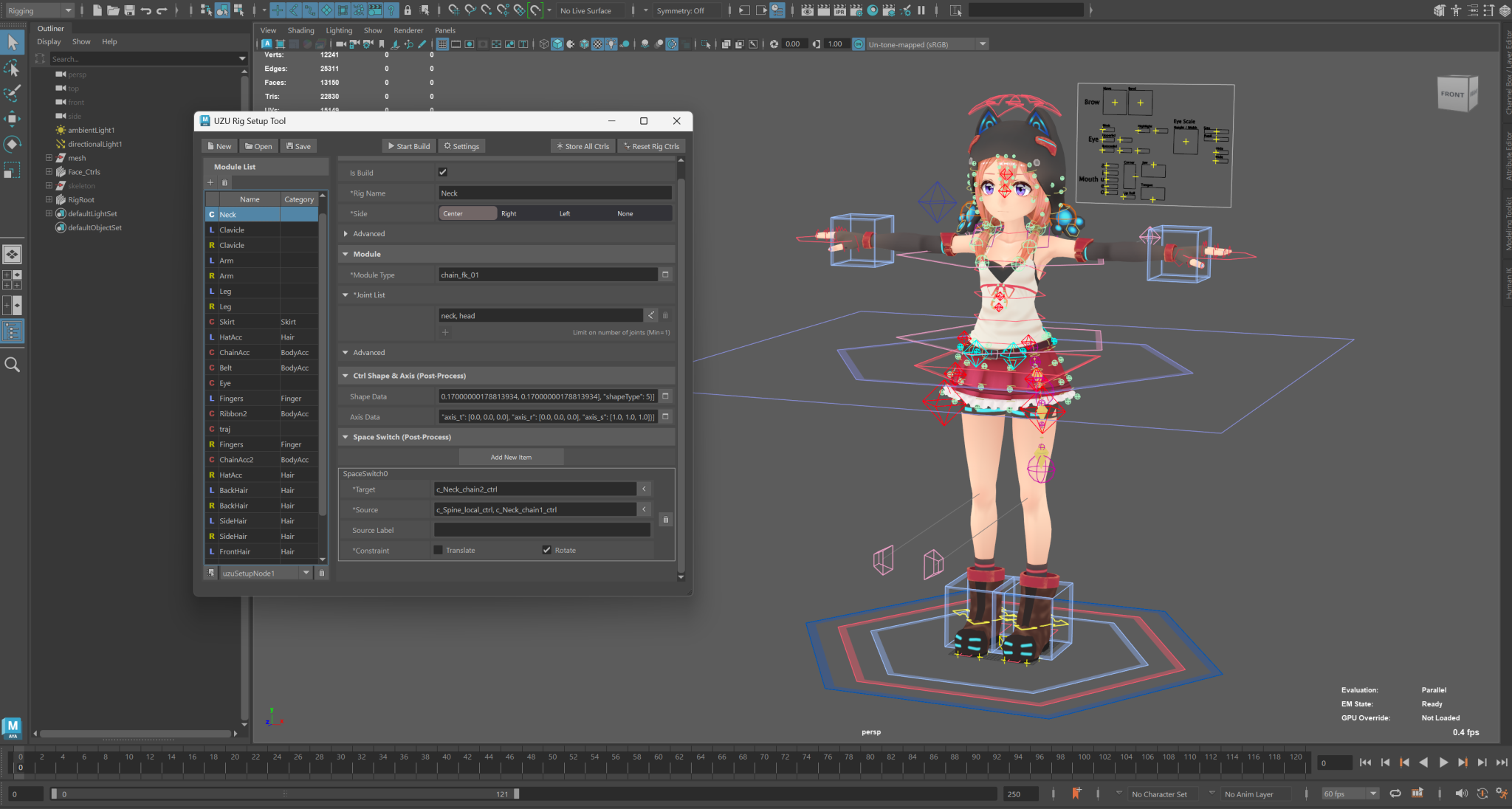Viewport: 1512px width, 809px height.
Task: Uncheck the Rotate constraint checkbox
Action: click(546, 550)
